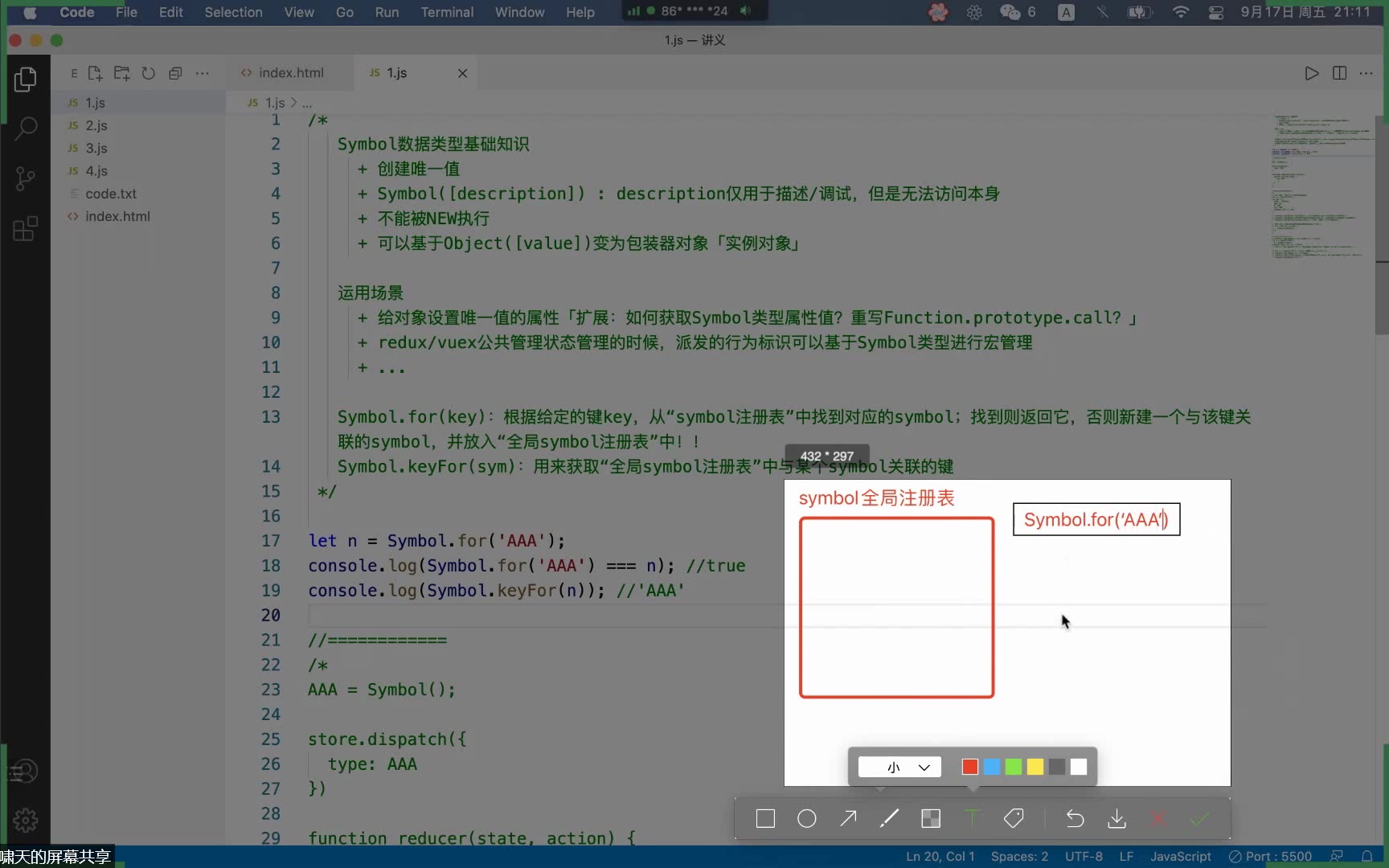Select the ellipse annotation tool
Screen dimensions: 1389x868
click(x=807, y=819)
